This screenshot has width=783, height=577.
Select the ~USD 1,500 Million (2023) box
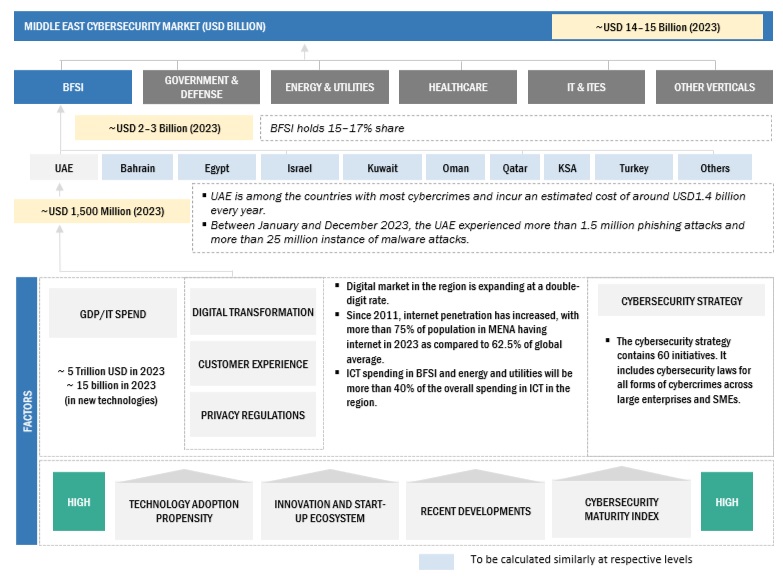click(x=102, y=211)
